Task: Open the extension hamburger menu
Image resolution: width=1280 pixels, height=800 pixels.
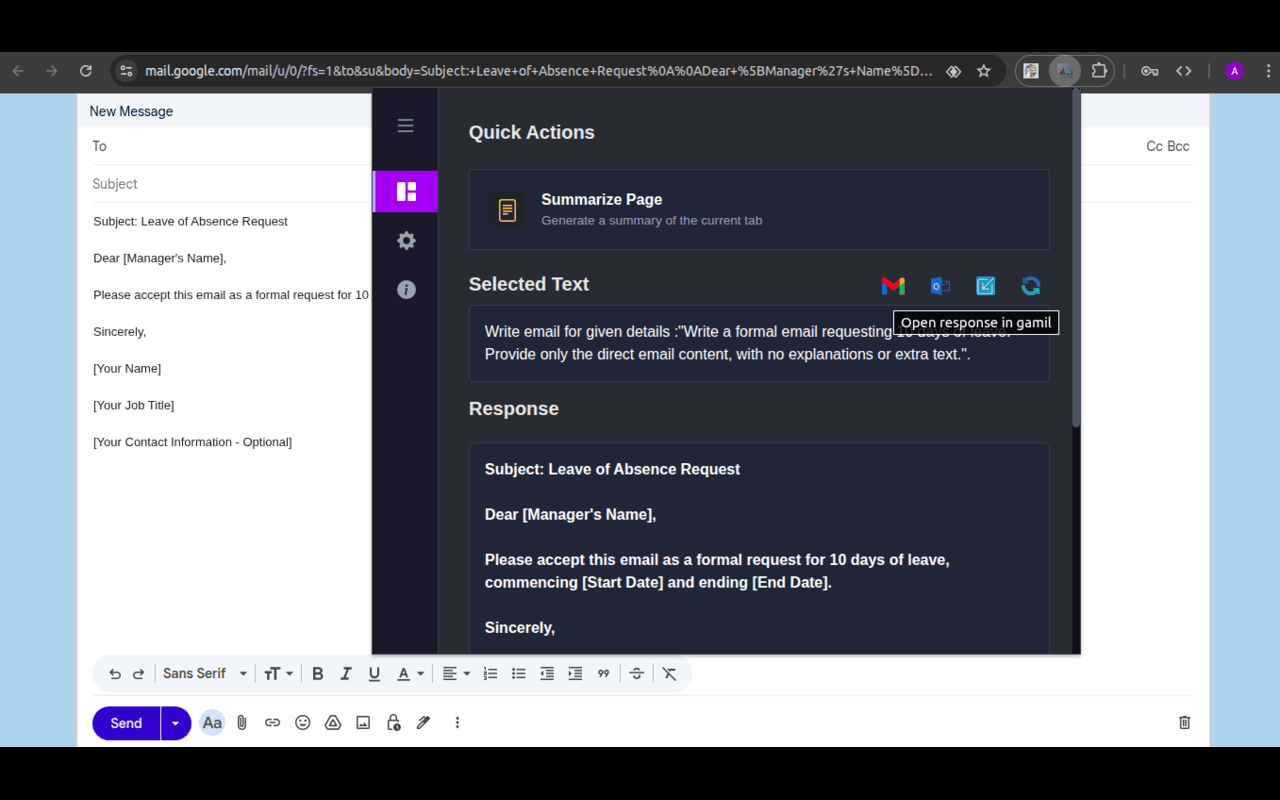Action: pos(405,126)
